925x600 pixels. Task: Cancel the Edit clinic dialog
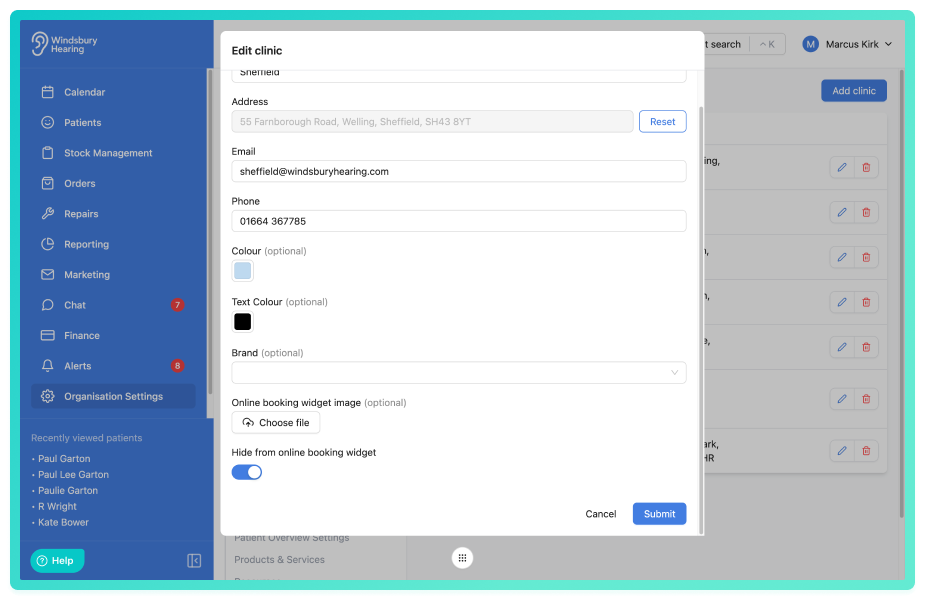point(601,514)
